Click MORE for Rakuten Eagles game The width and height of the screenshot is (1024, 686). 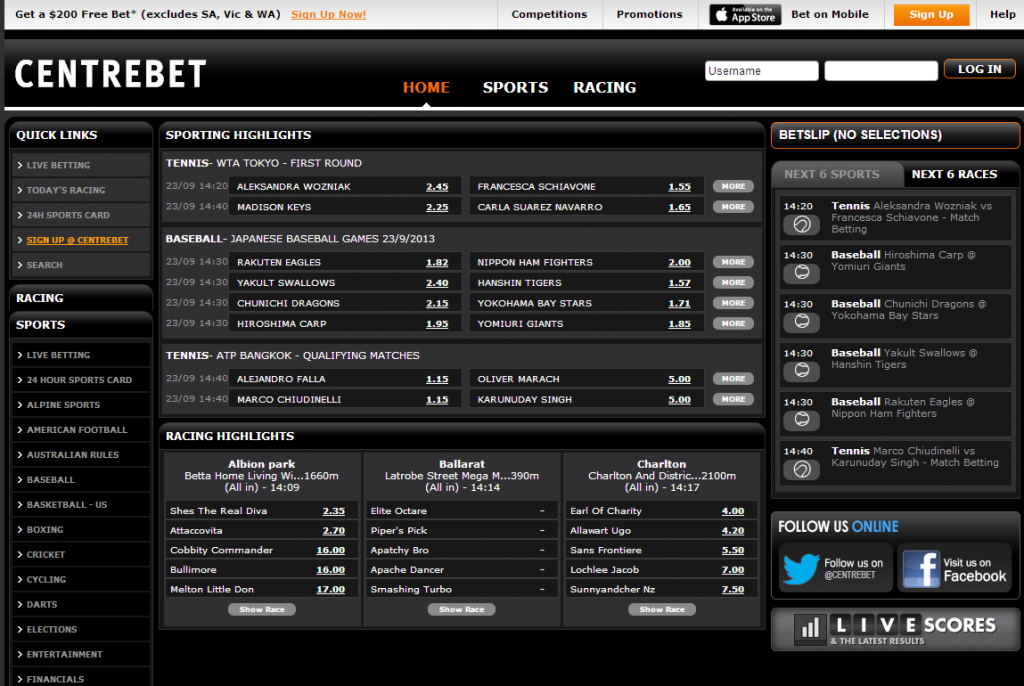[733, 262]
